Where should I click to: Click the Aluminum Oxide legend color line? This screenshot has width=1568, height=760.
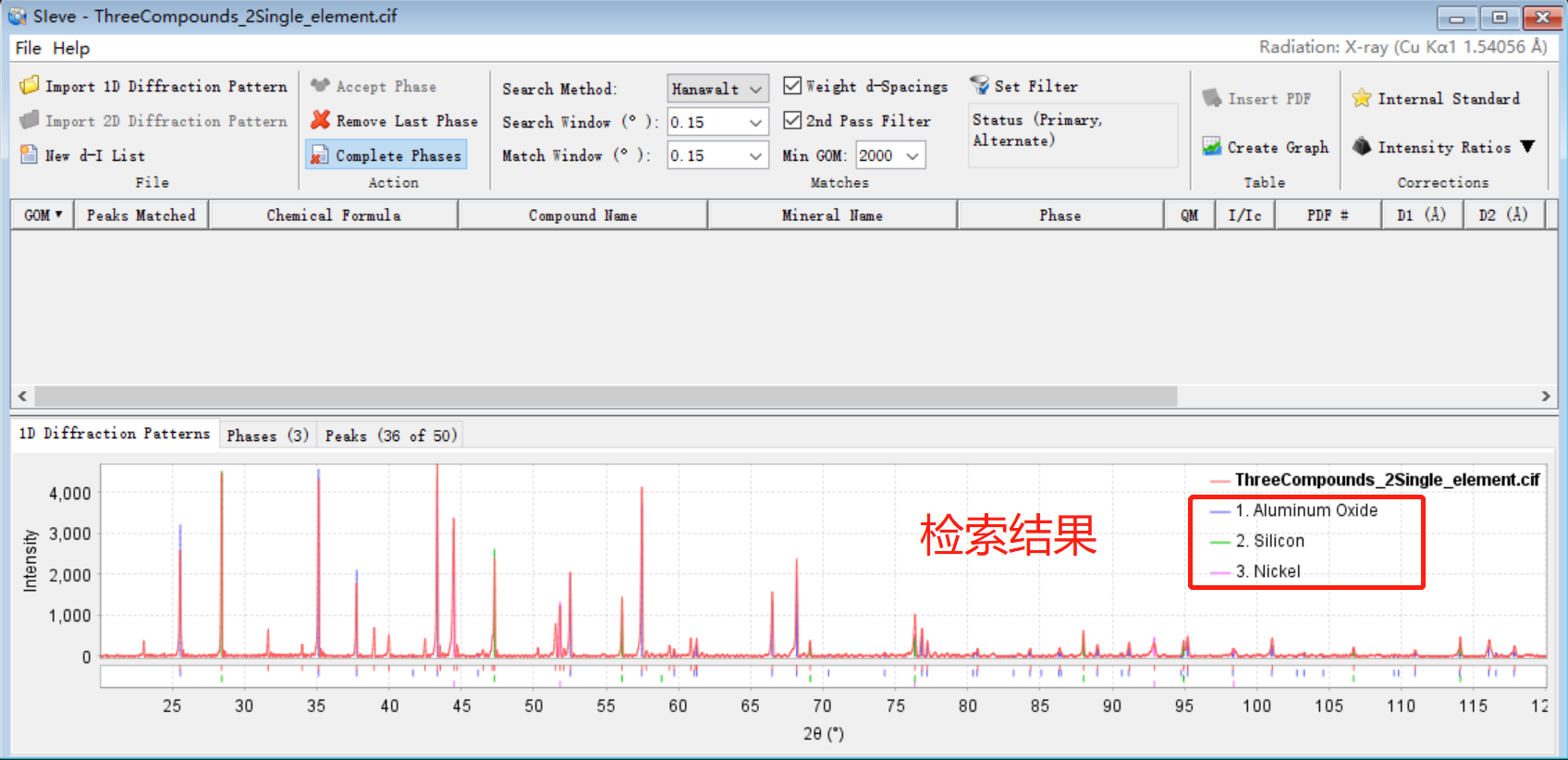point(1219,511)
